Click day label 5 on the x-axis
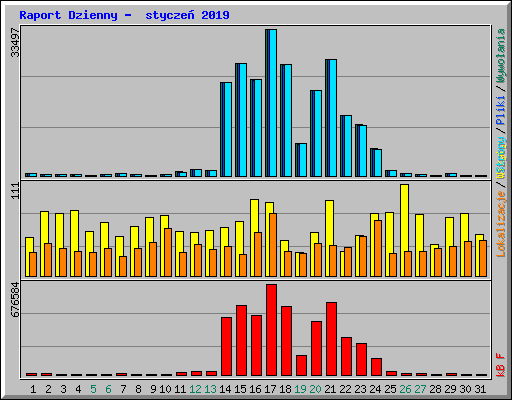This screenshot has height=400, width=512. pyautogui.click(x=93, y=389)
